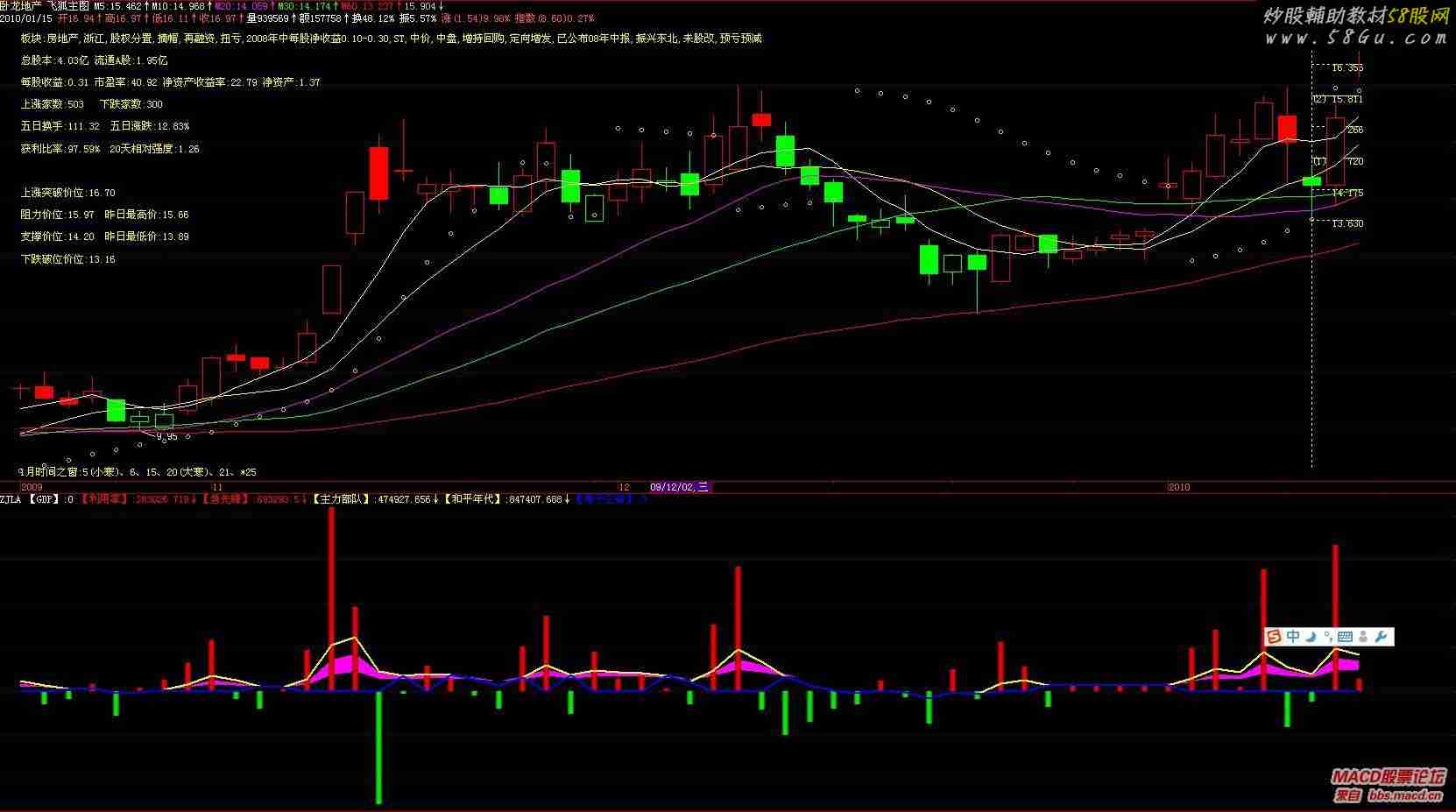
Task: Click the 下跌破位价位:13.16 text
Action: point(67,259)
